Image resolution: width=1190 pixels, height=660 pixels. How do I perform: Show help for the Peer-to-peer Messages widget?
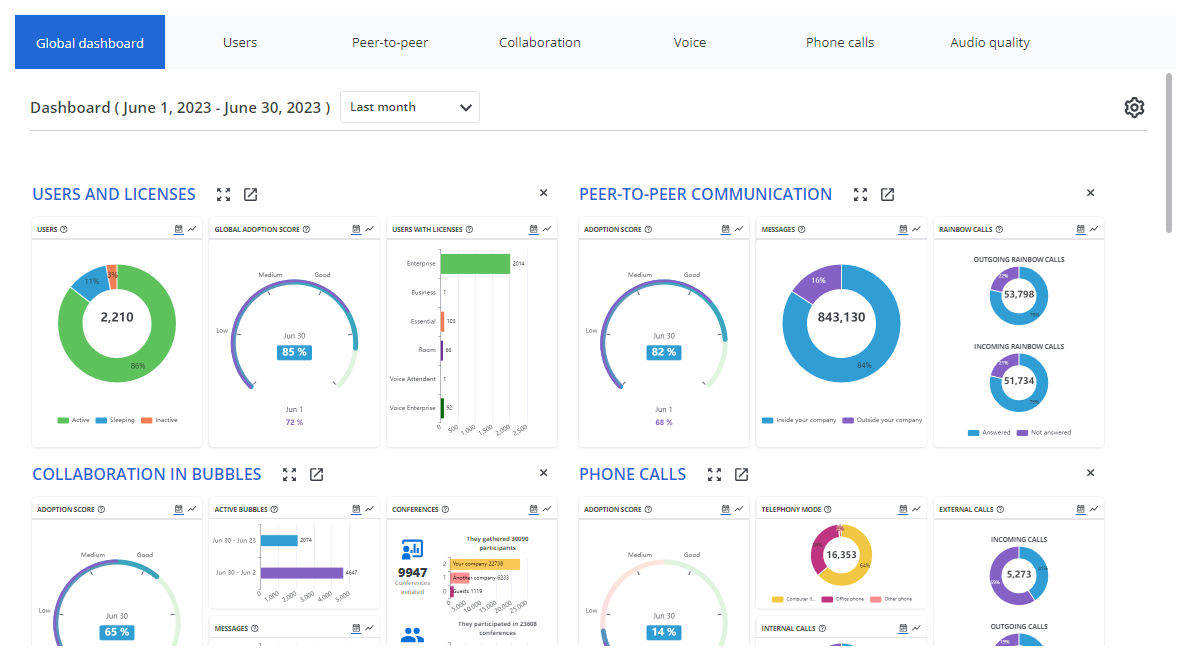point(801,229)
